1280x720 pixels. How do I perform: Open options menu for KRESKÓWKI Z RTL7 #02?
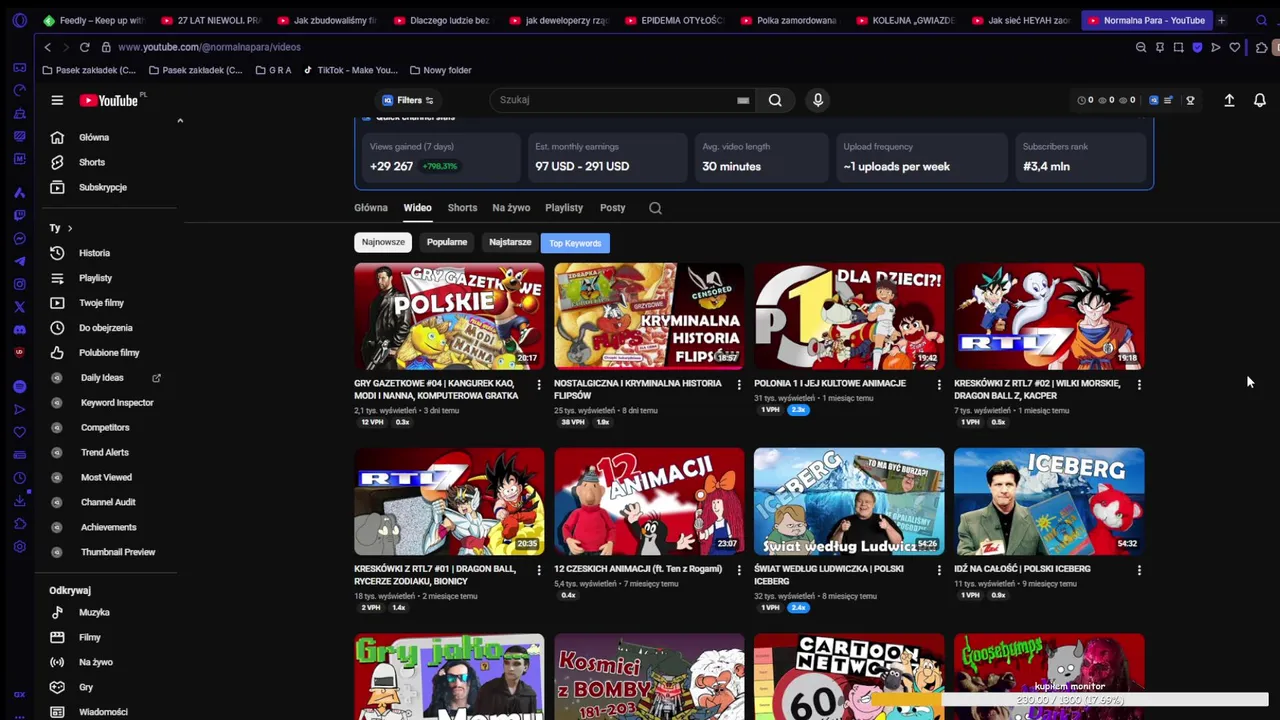pyautogui.click(x=1139, y=384)
